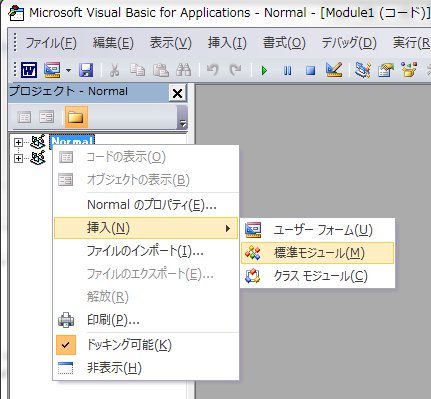This screenshot has height=399, width=431.
Task: Click the menu bar drag handle
Action: 15,42
